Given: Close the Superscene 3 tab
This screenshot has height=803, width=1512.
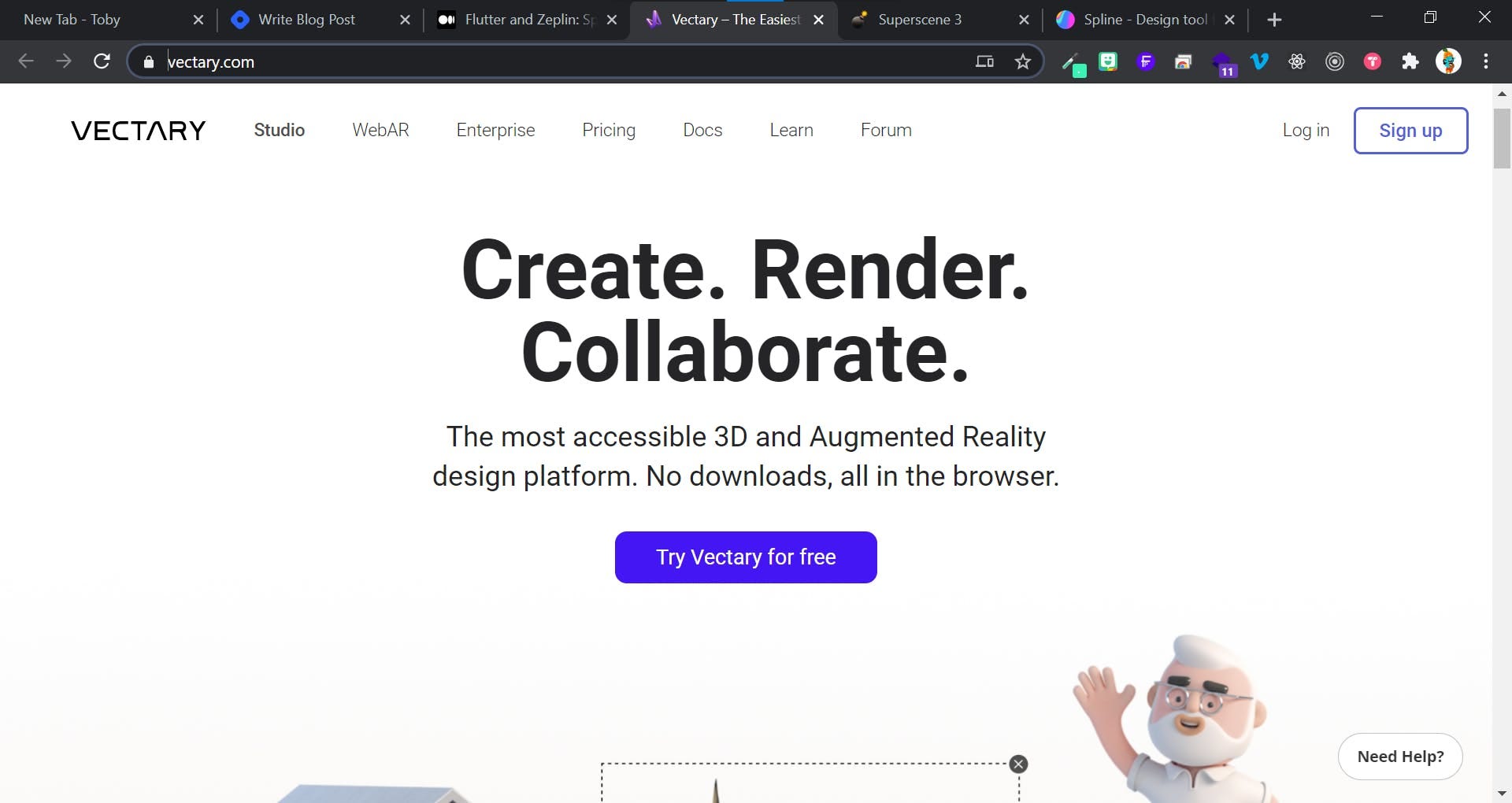Looking at the screenshot, I should coord(1024,20).
